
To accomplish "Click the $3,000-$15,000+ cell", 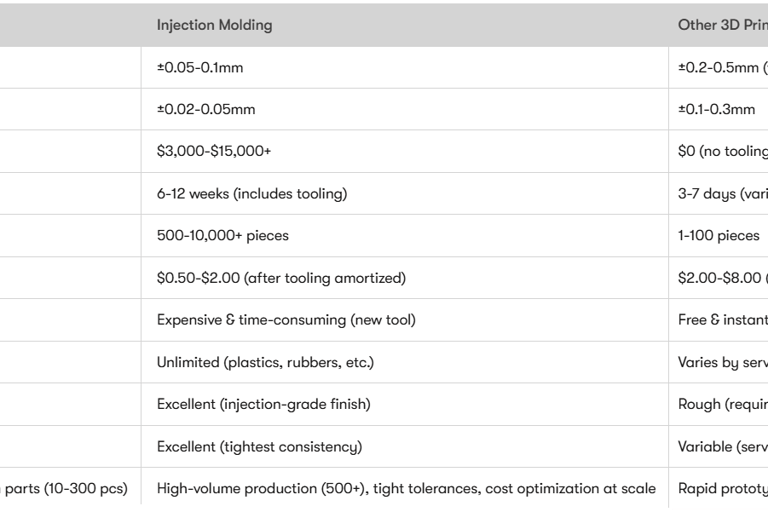I will [214, 152].
